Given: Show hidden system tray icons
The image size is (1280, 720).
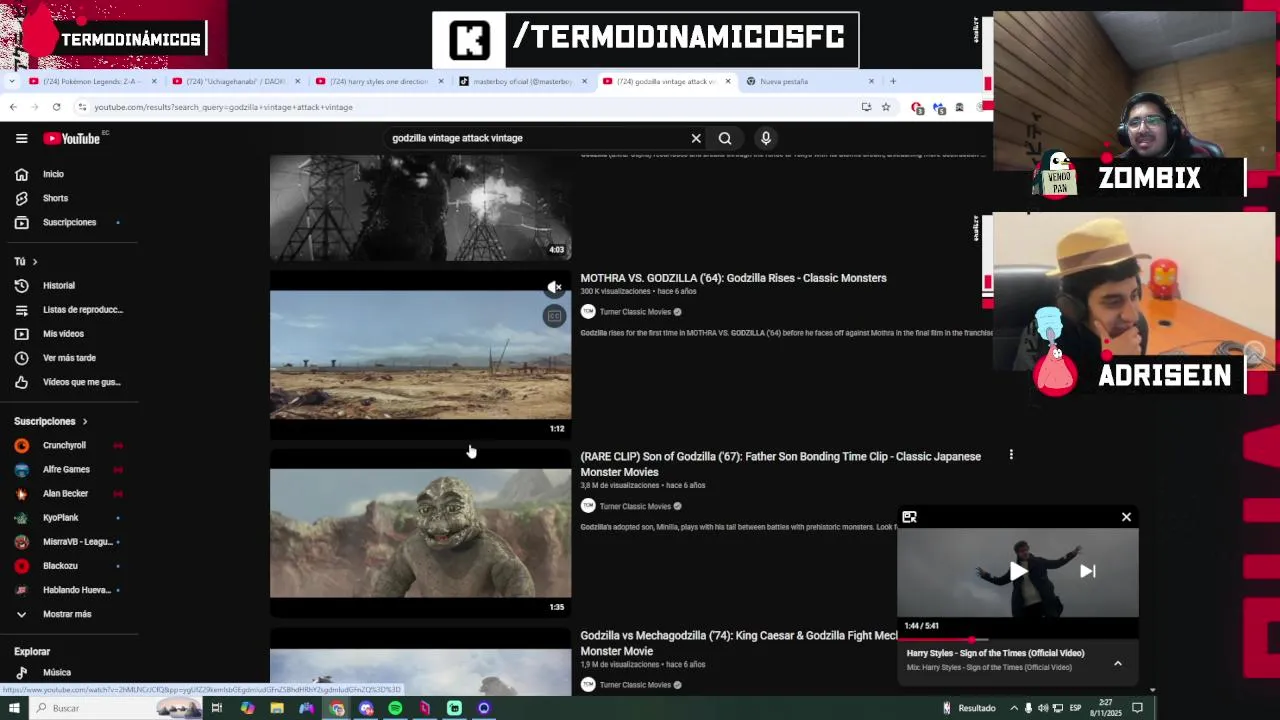Looking at the screenshot, I should pyautogui.click(x=1014, y=708).
